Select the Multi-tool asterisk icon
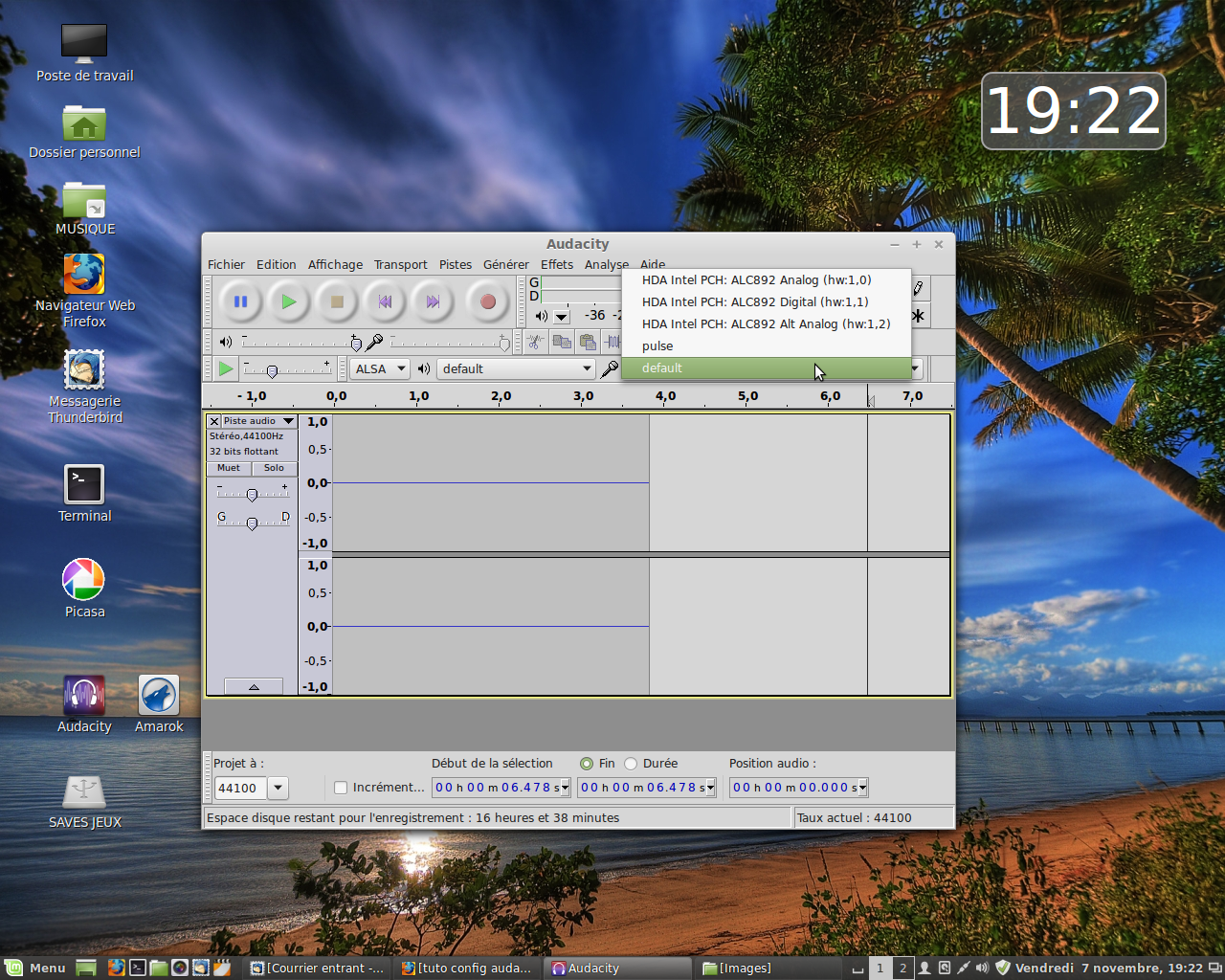This screenshot has width=1225, height=980. pyautogui.click(x=919, y=315)
